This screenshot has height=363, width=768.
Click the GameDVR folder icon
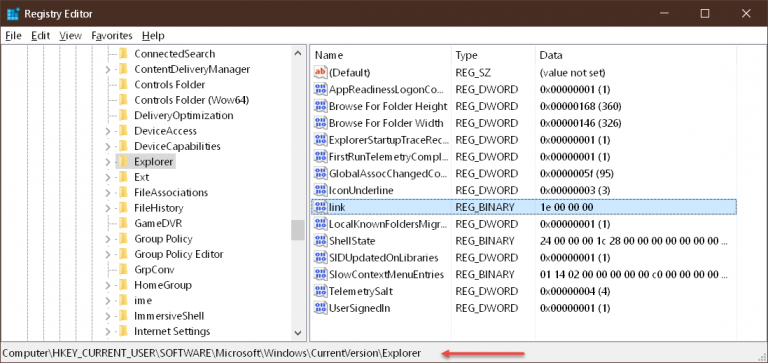point(123,223)
